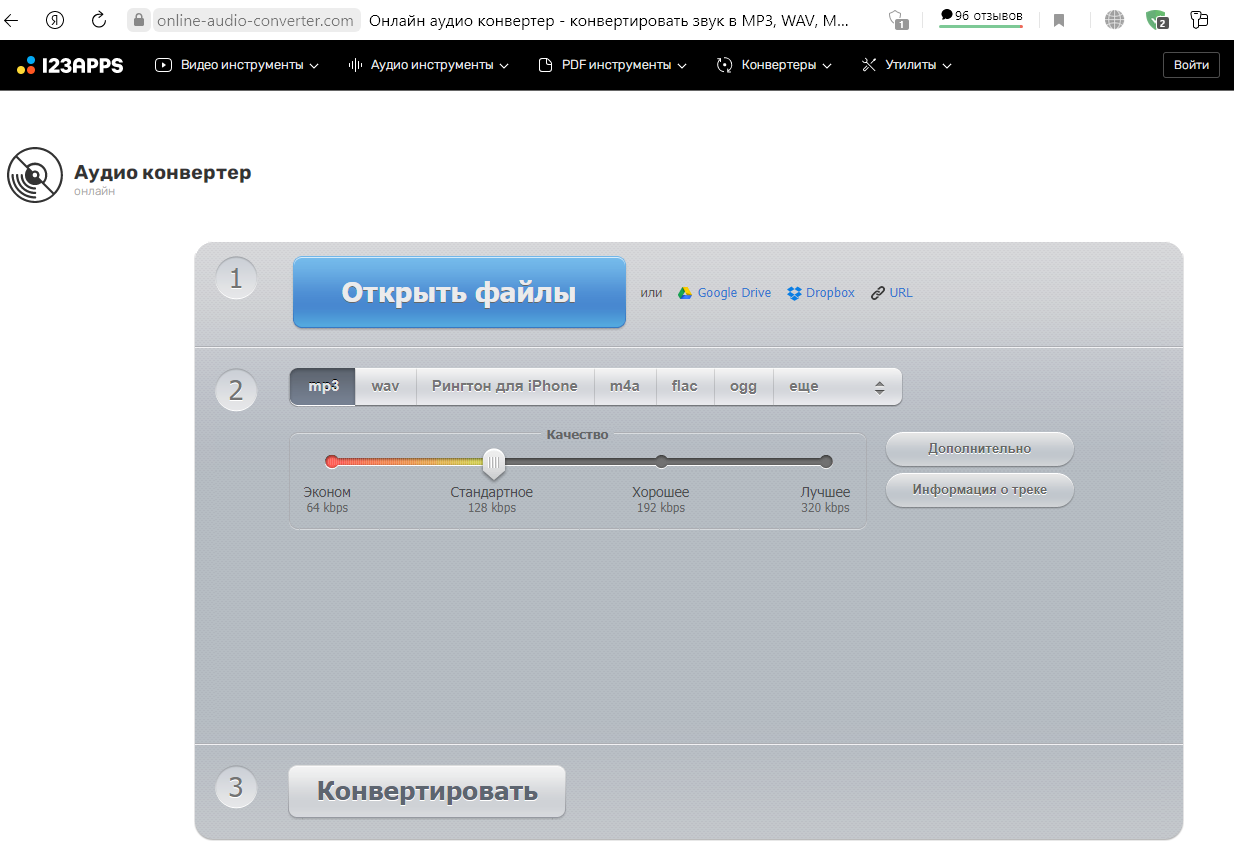This screenshot has width=1234, height=854.
Task: Expand the еще formats dropdown
Action: [802, 385]
